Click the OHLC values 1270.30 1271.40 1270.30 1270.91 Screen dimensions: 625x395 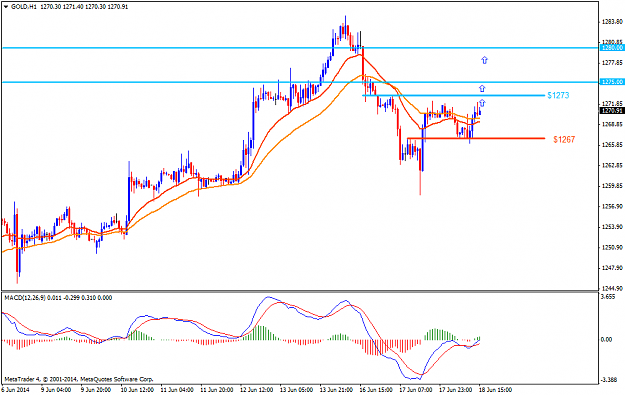coord(84,7)
